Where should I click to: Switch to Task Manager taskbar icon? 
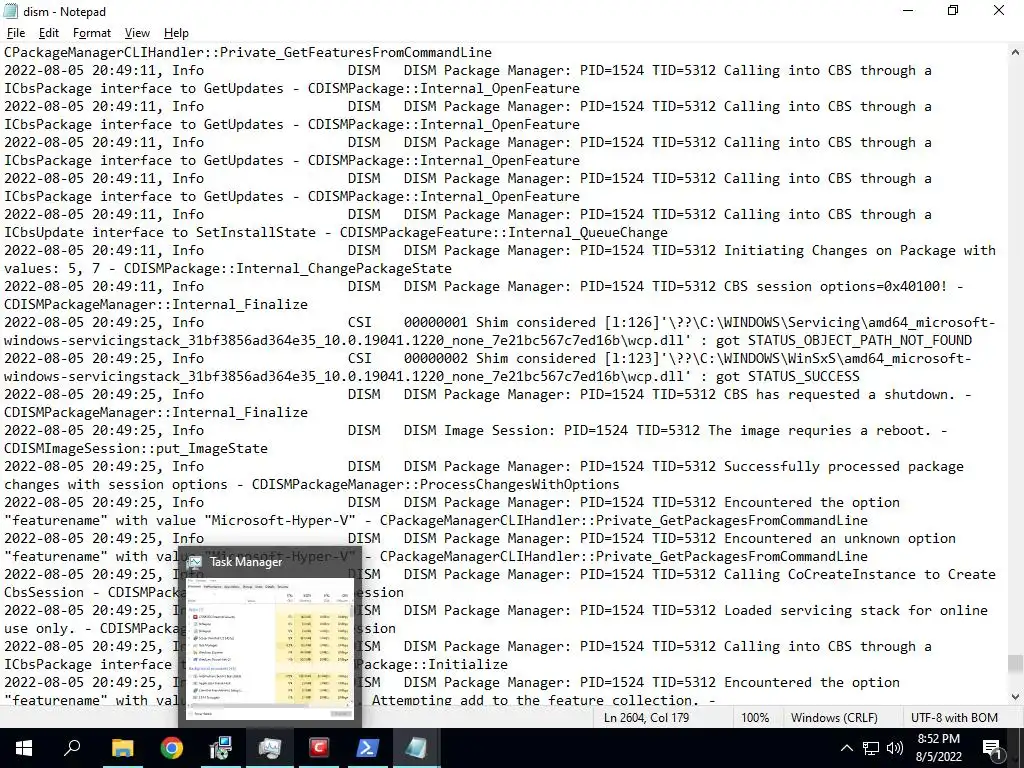click(270, 748)
